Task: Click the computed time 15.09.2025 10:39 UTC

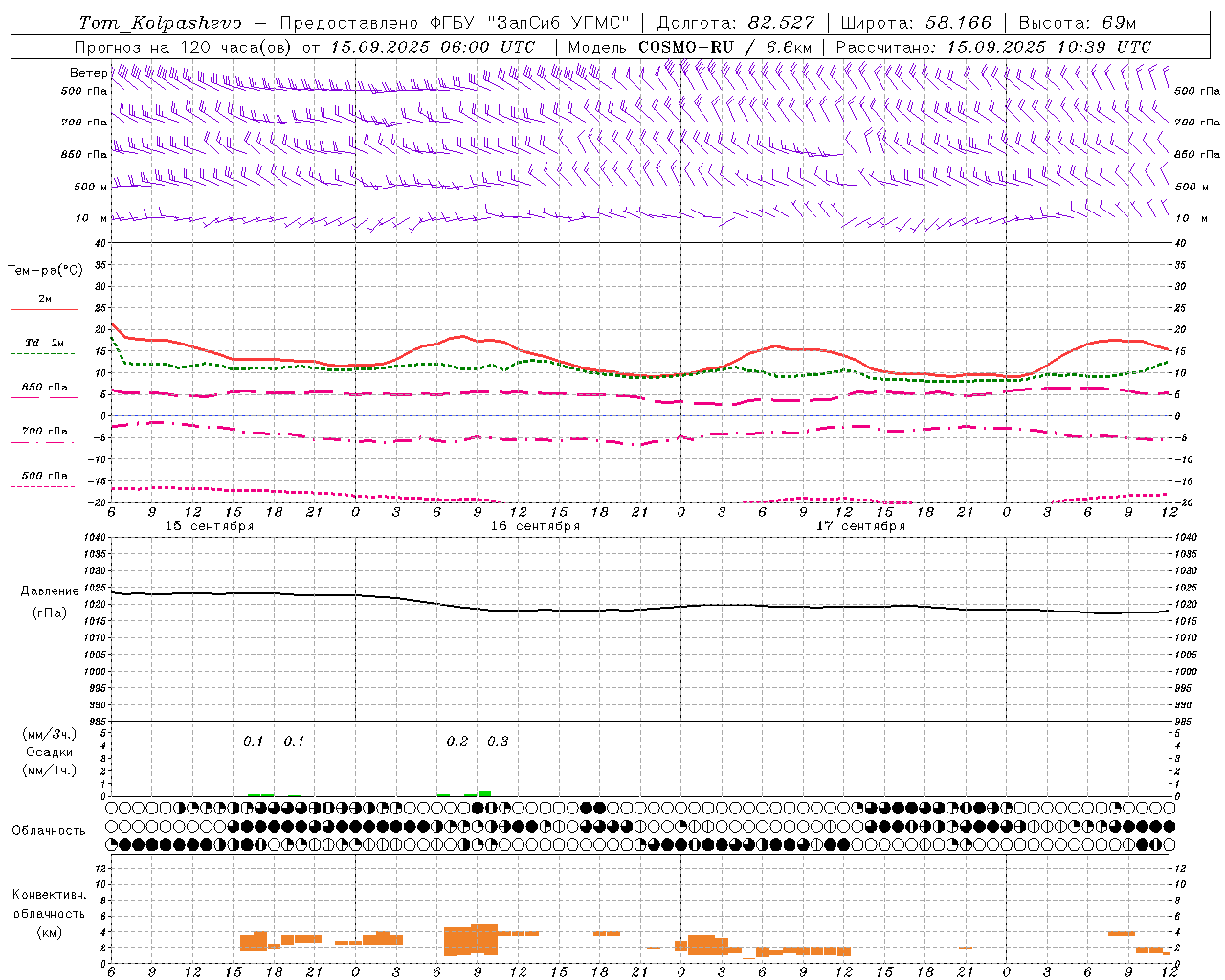Action: (x=1049, y=47)
